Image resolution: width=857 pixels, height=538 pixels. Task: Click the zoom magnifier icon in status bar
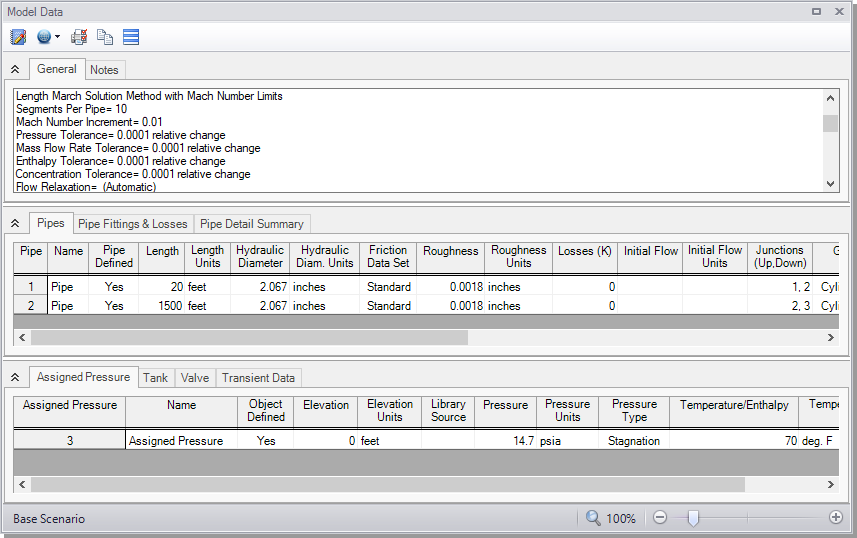[x=593, y=517]
